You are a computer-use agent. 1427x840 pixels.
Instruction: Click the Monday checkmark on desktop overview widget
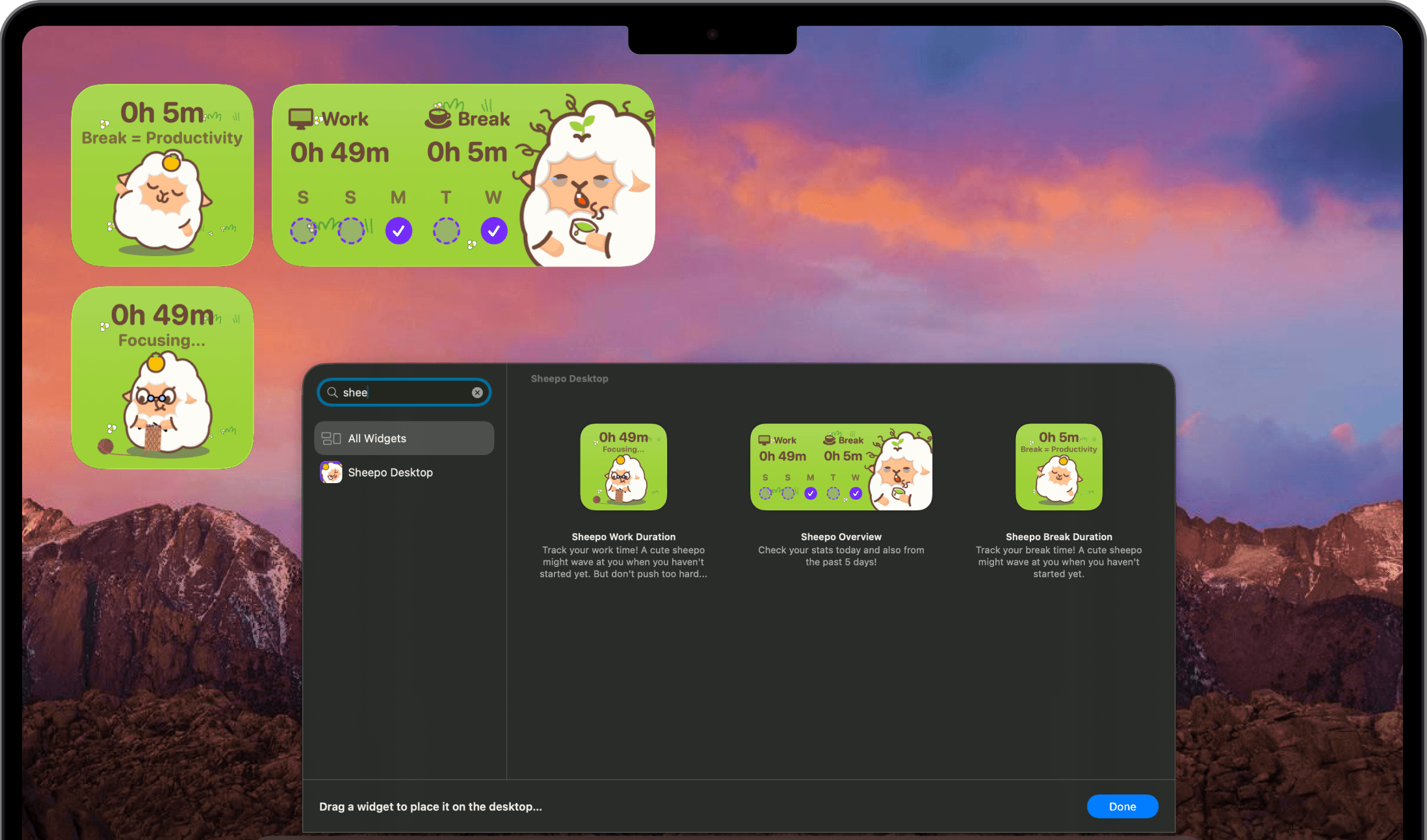(x=399, y=231)
